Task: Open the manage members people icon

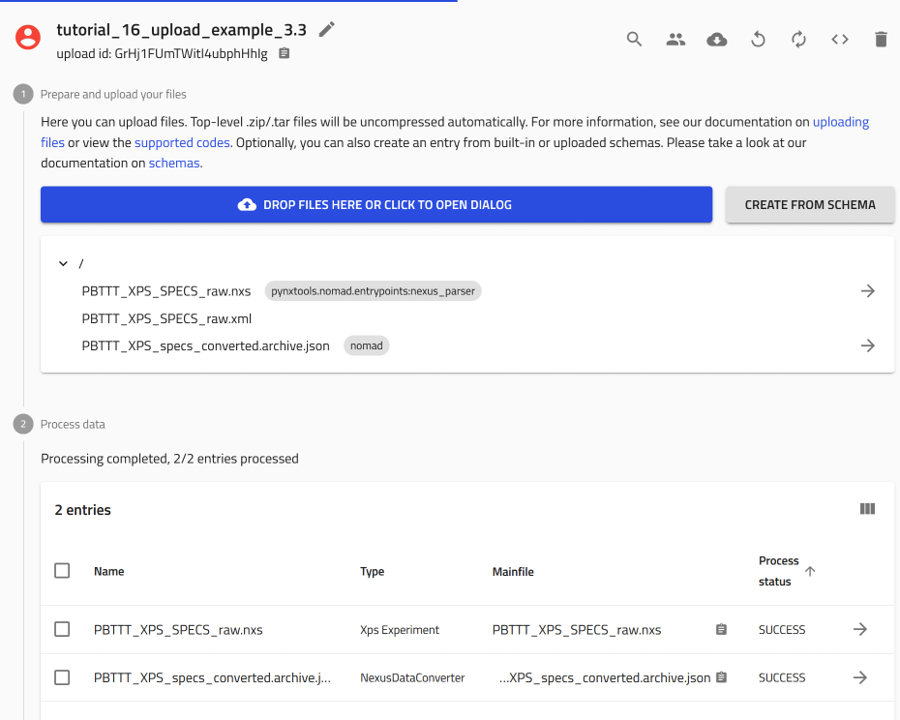Action: (676, 39)
